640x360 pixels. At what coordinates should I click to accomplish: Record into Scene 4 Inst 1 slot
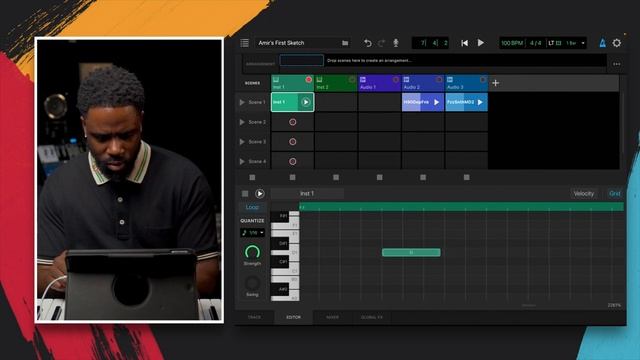point(292,162)
